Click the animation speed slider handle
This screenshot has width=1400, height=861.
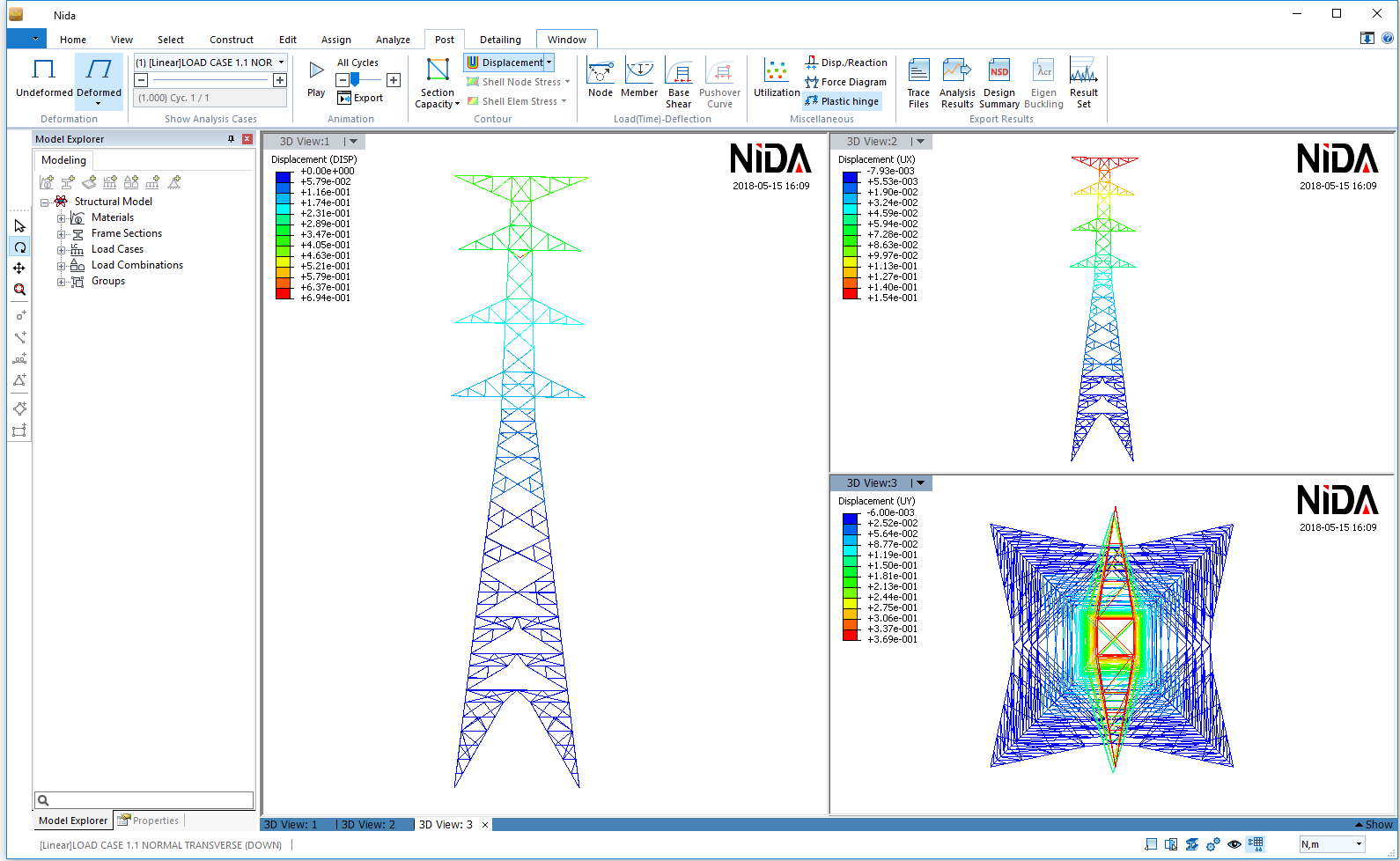point(355,80)
